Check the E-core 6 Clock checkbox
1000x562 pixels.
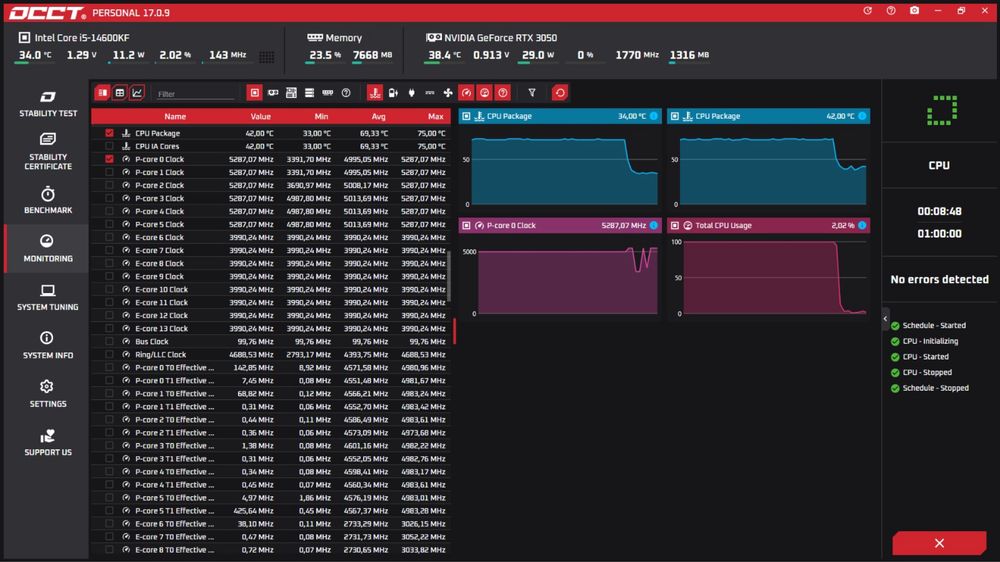tap(109, 237)
